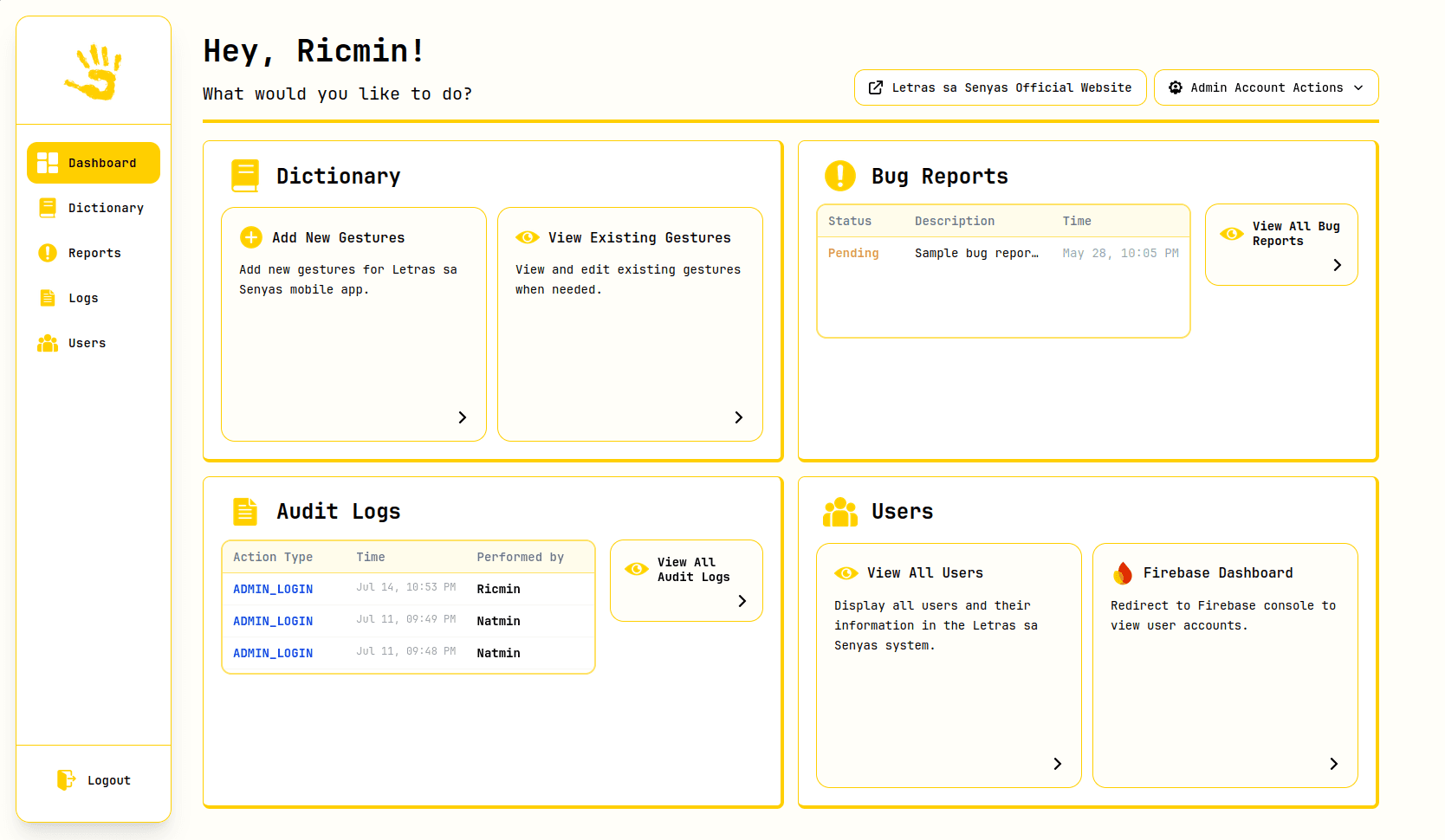The image size is (1445, 840).
Task: Open the View All Audit Logs card
Action: (686, 580)
